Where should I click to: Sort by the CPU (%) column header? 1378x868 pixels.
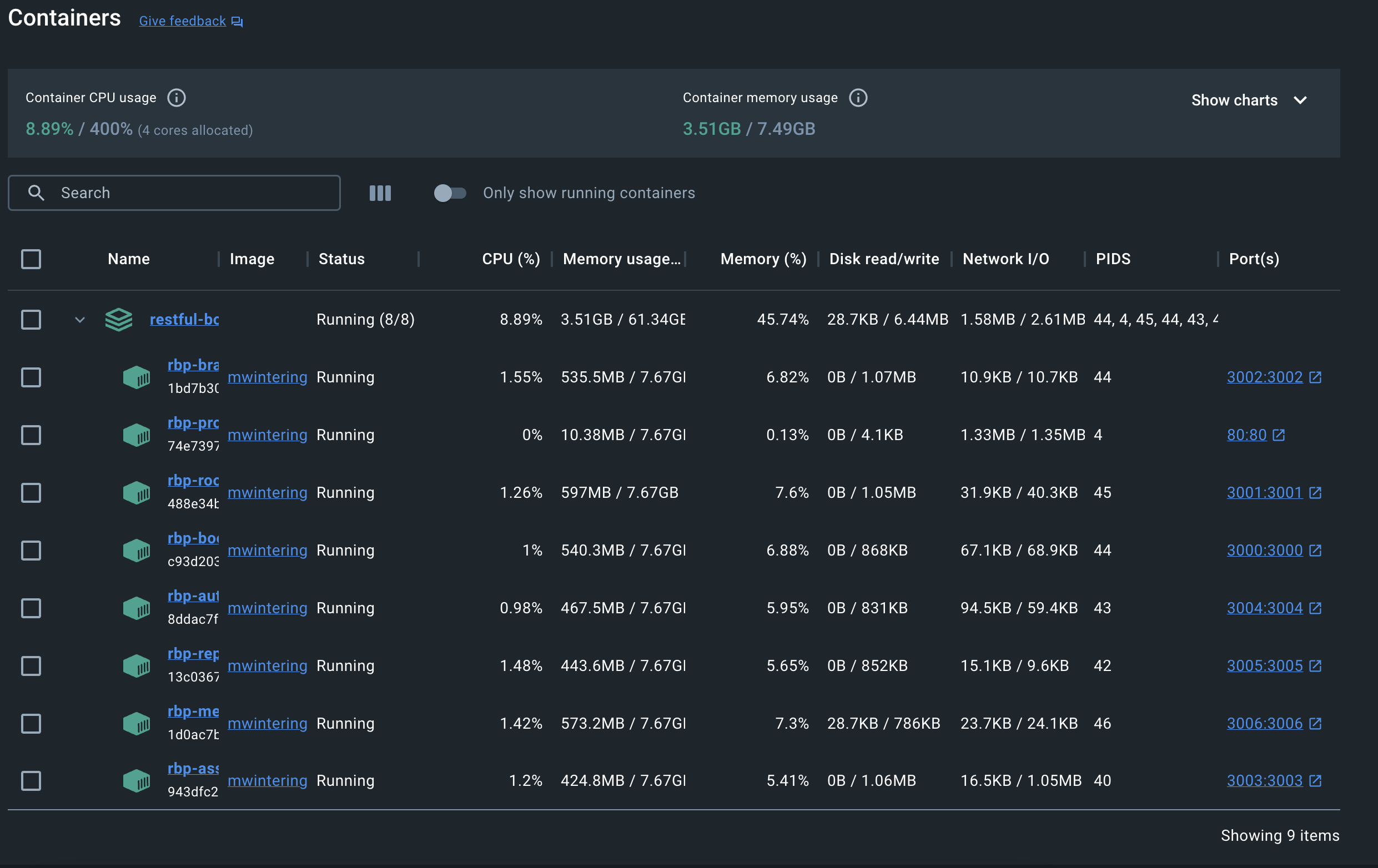(510, 259)
